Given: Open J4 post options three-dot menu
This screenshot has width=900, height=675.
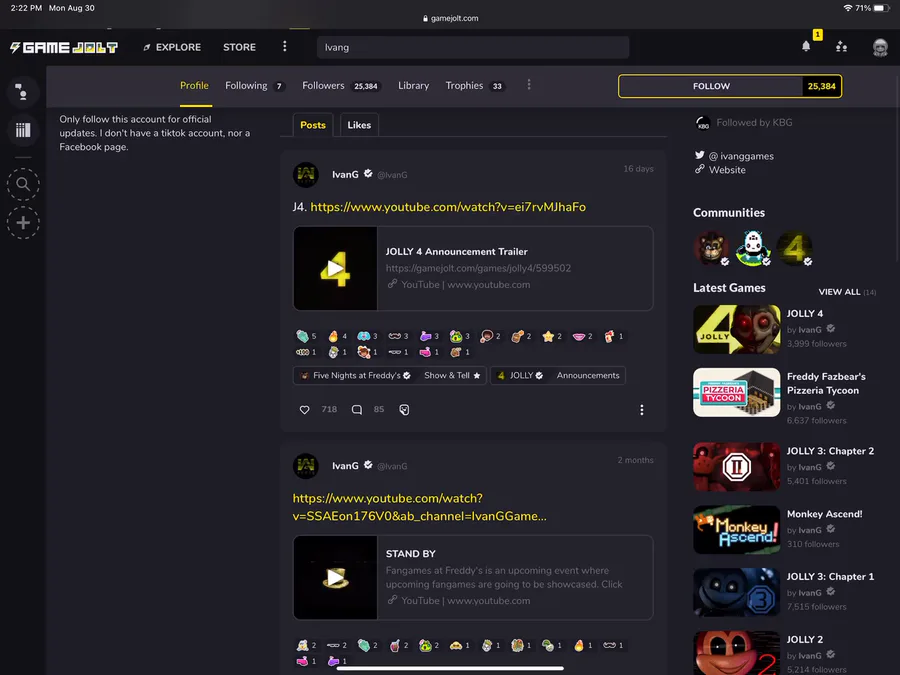Looking at the screenshot, I should (642, 409).
